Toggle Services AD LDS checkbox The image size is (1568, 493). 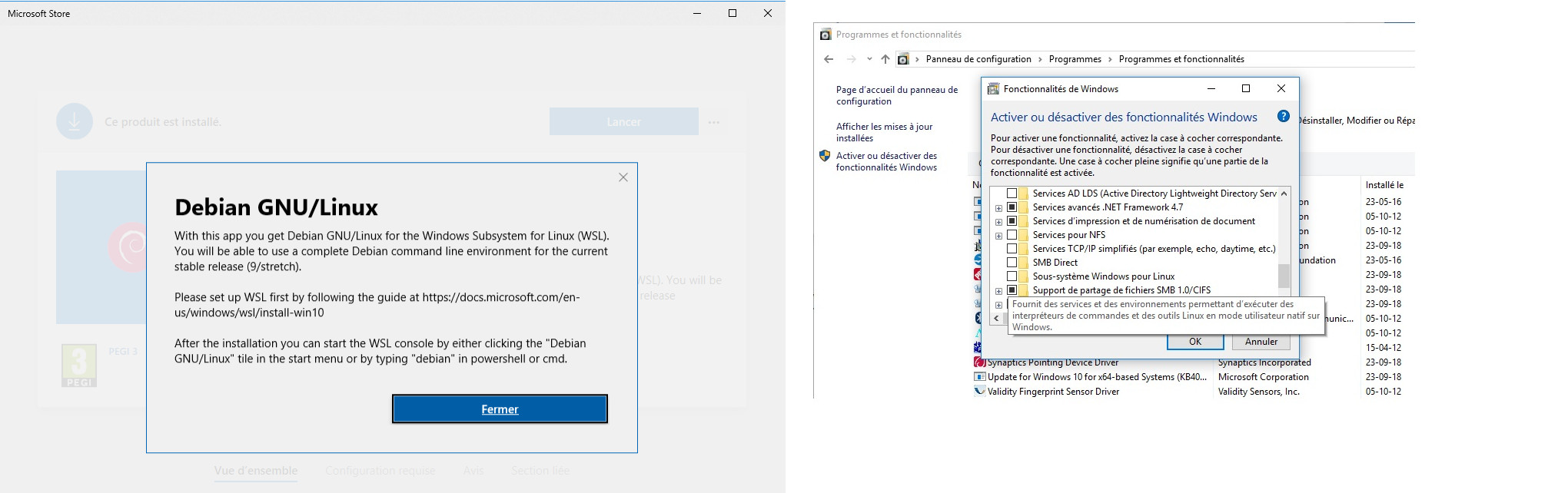(1012, 194)
